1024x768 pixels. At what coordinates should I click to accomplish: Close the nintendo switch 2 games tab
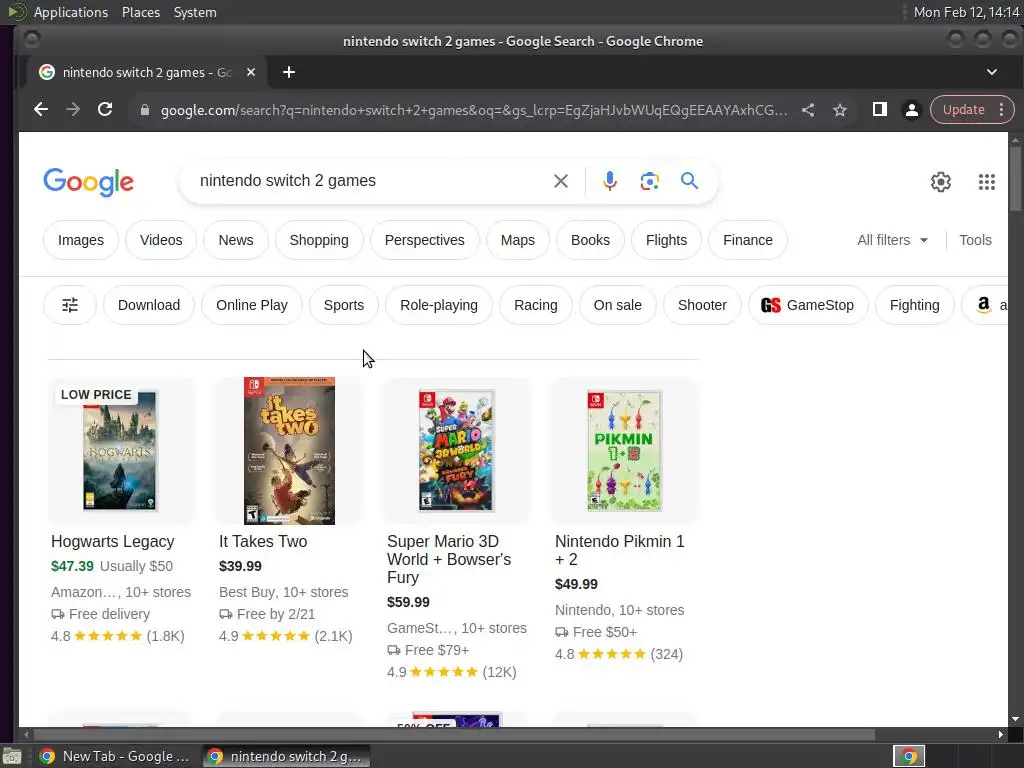click(x=251, y=72)
